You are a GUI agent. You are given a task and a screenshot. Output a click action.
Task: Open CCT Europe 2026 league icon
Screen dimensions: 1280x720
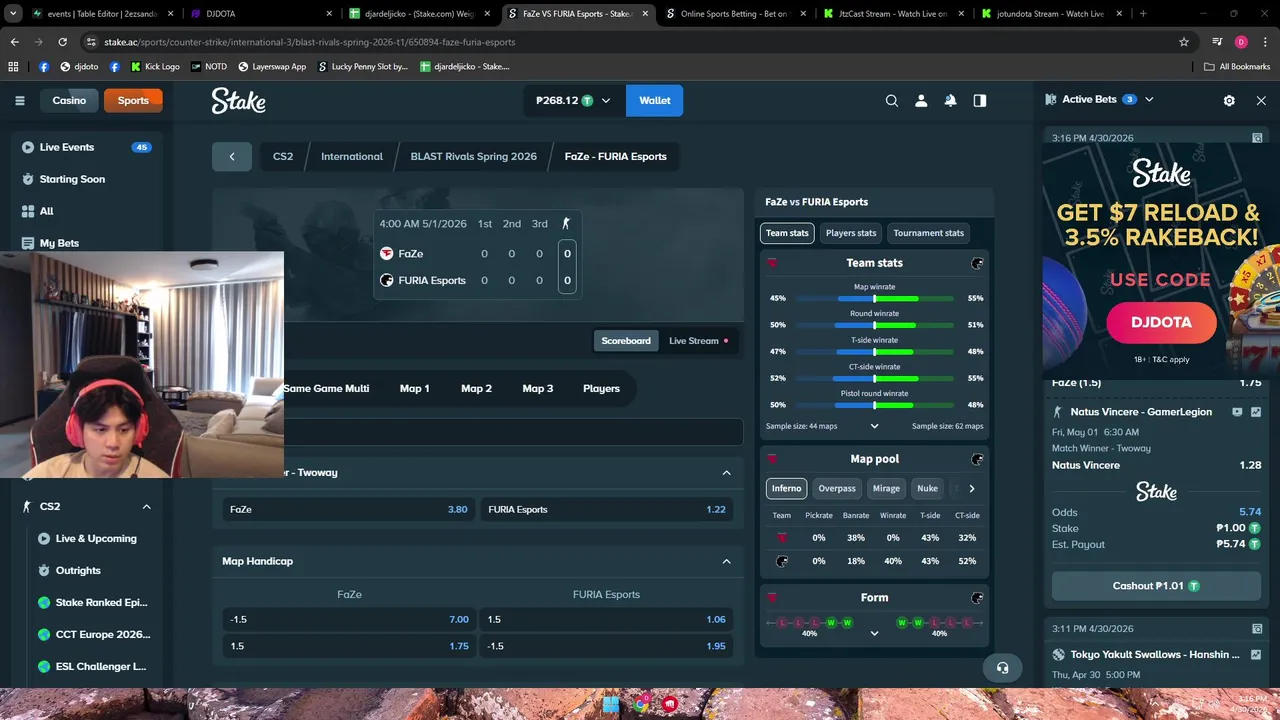click(44, 634)
